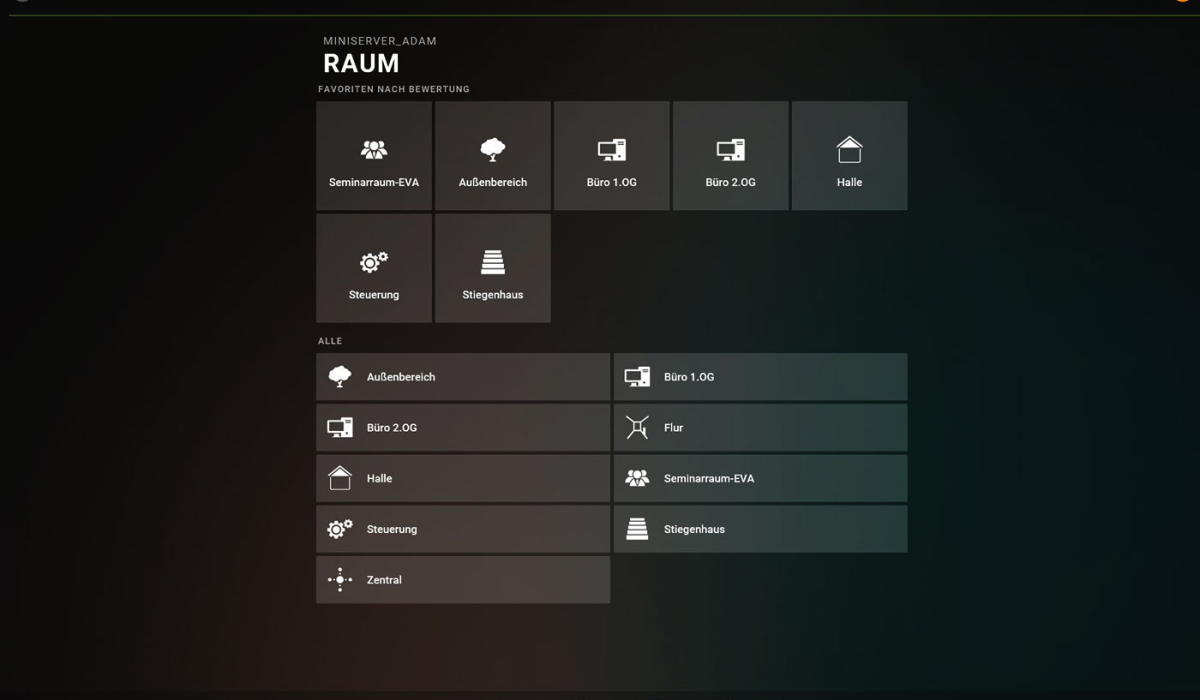Click the RAUM page heading

pyautogui.click(x=361, y=64)
